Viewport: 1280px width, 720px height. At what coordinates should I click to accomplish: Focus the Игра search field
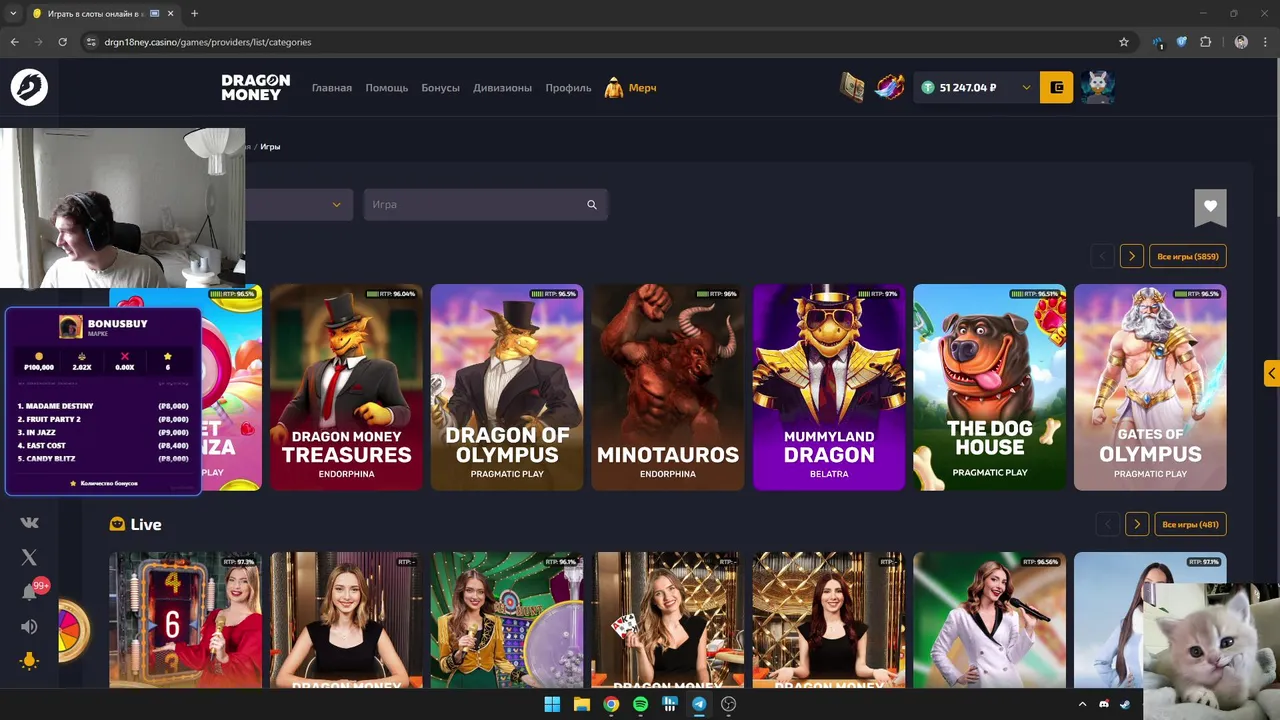pyautogui.click(x=485, y=204)
